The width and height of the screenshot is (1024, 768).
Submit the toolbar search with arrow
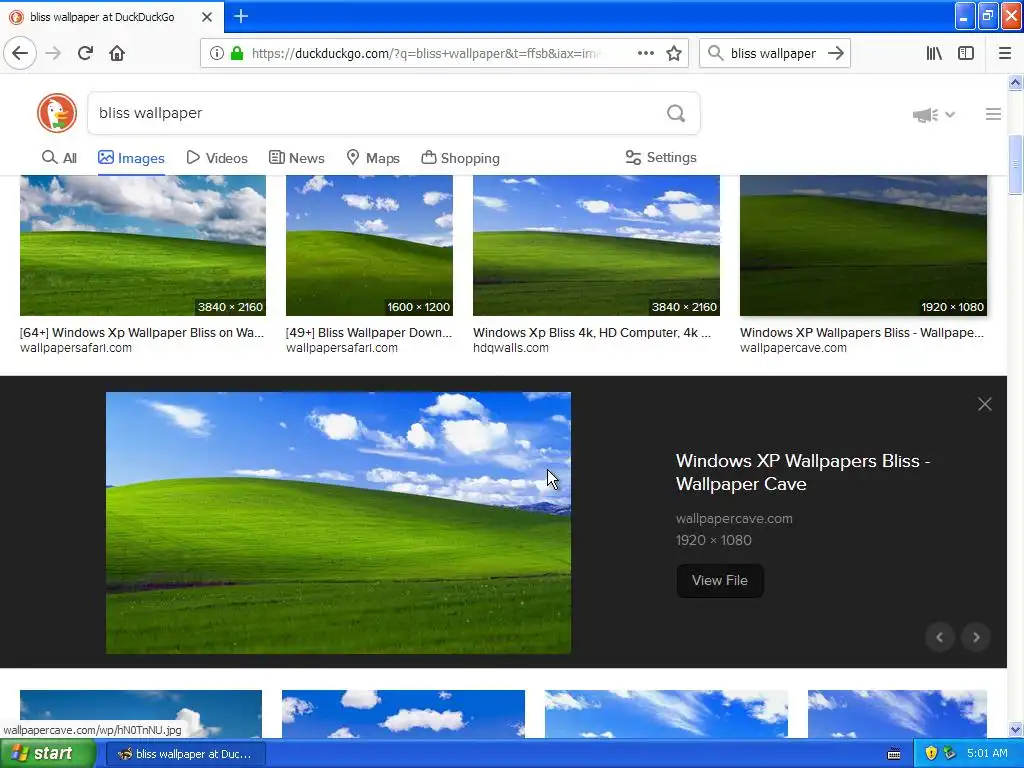point(836,53)
